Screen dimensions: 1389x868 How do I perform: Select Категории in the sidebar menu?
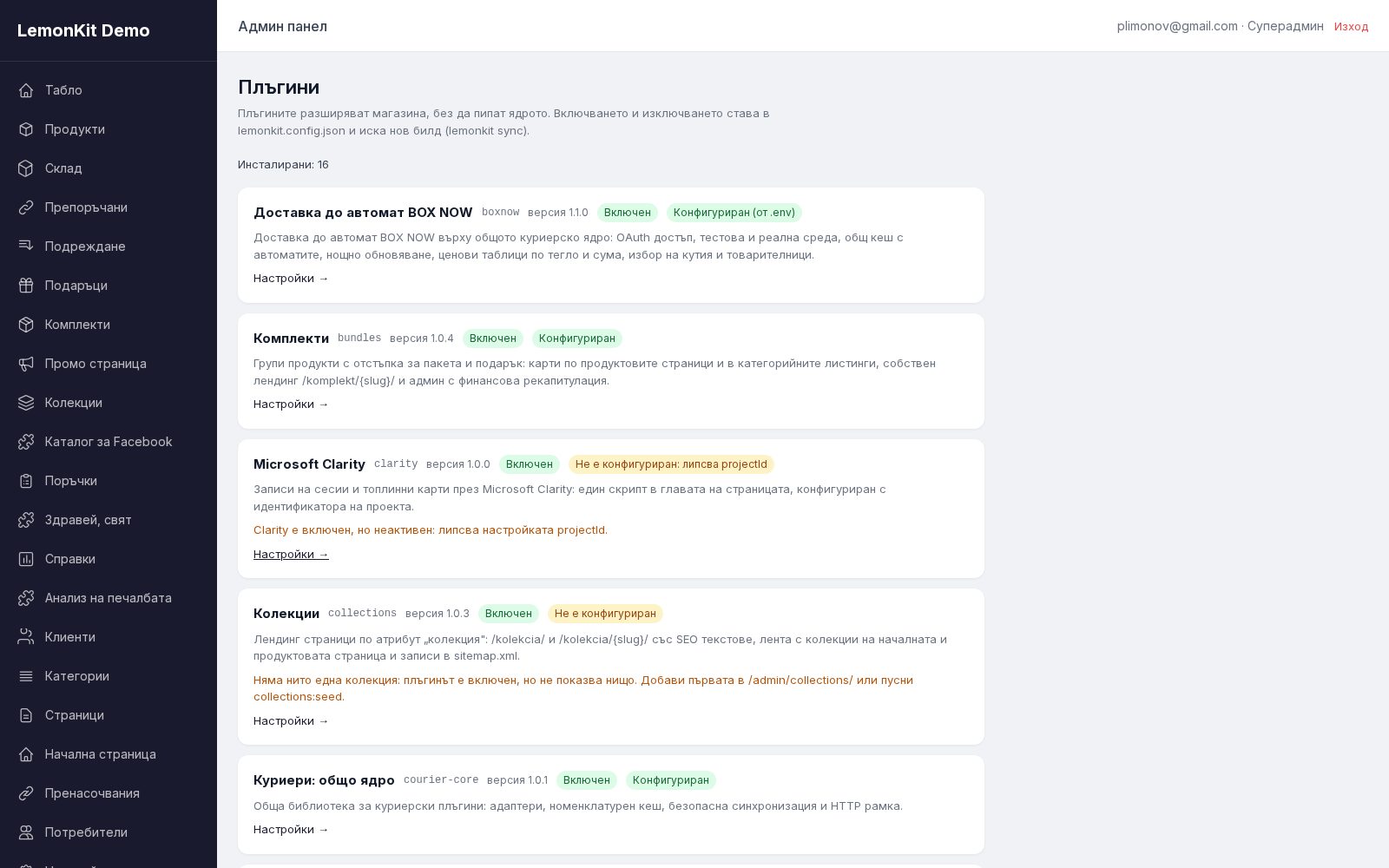109,676
